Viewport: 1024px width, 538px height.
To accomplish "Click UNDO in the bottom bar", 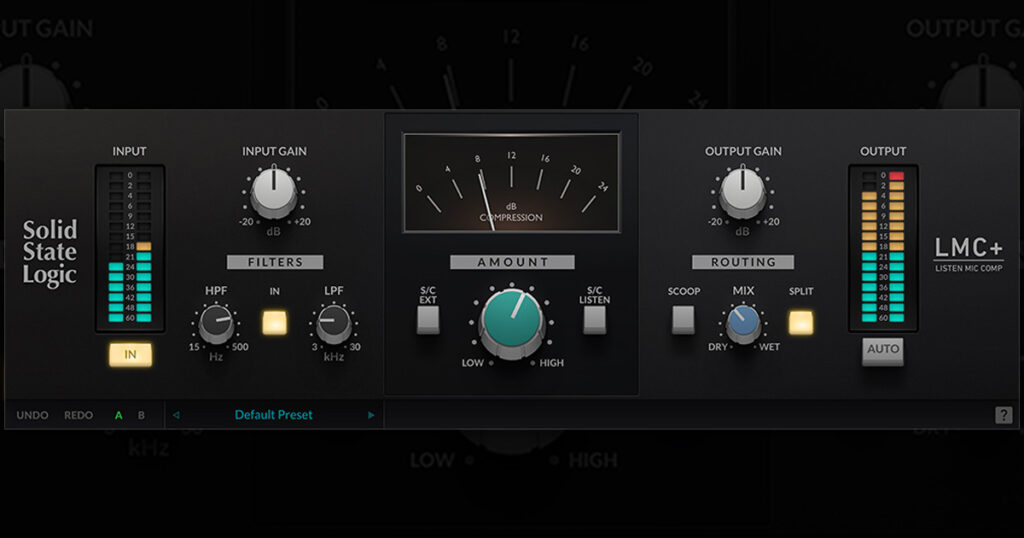I will click(x=32, y=415).
